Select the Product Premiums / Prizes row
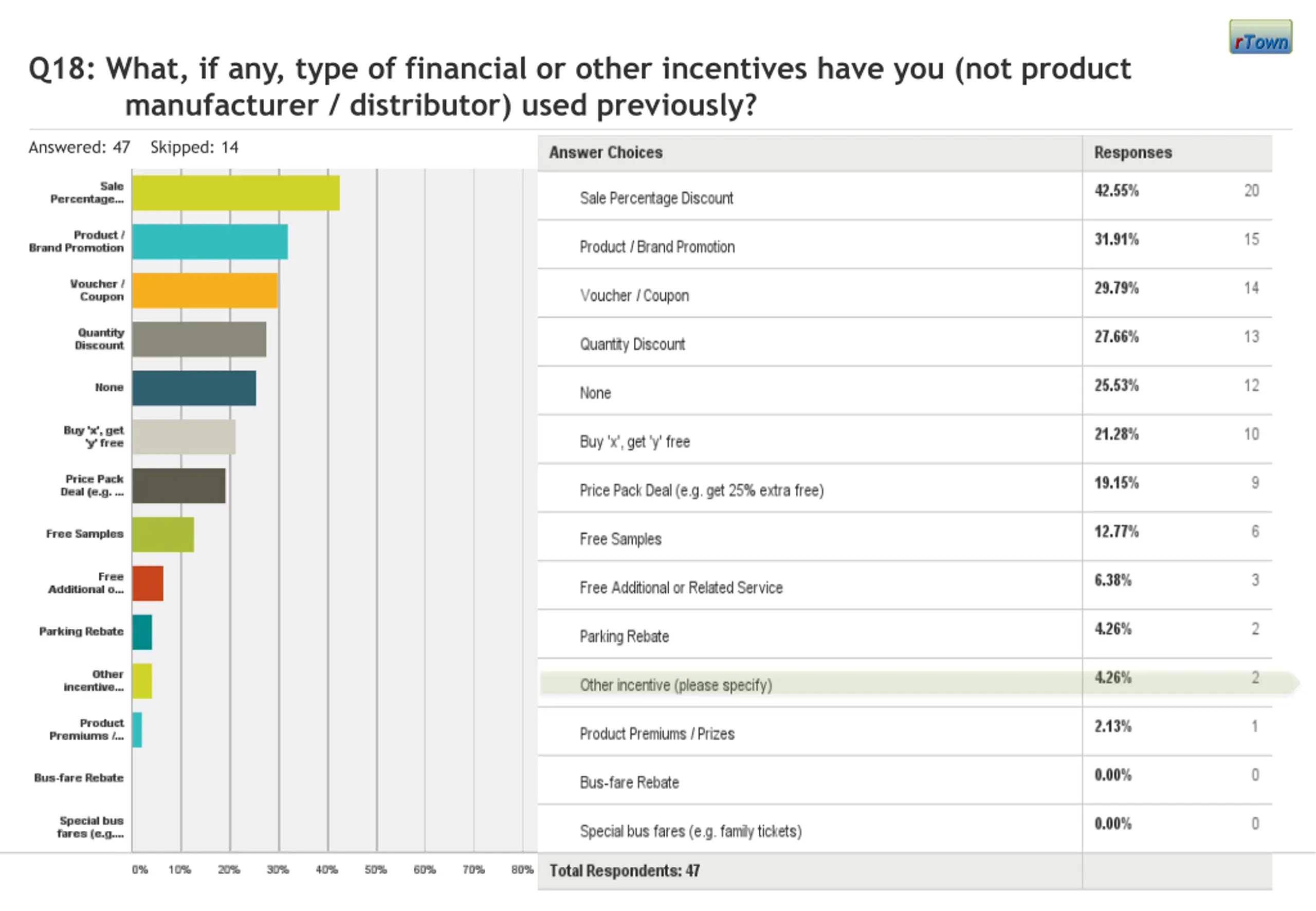1316x911 pixels. (x=657, y=734)
